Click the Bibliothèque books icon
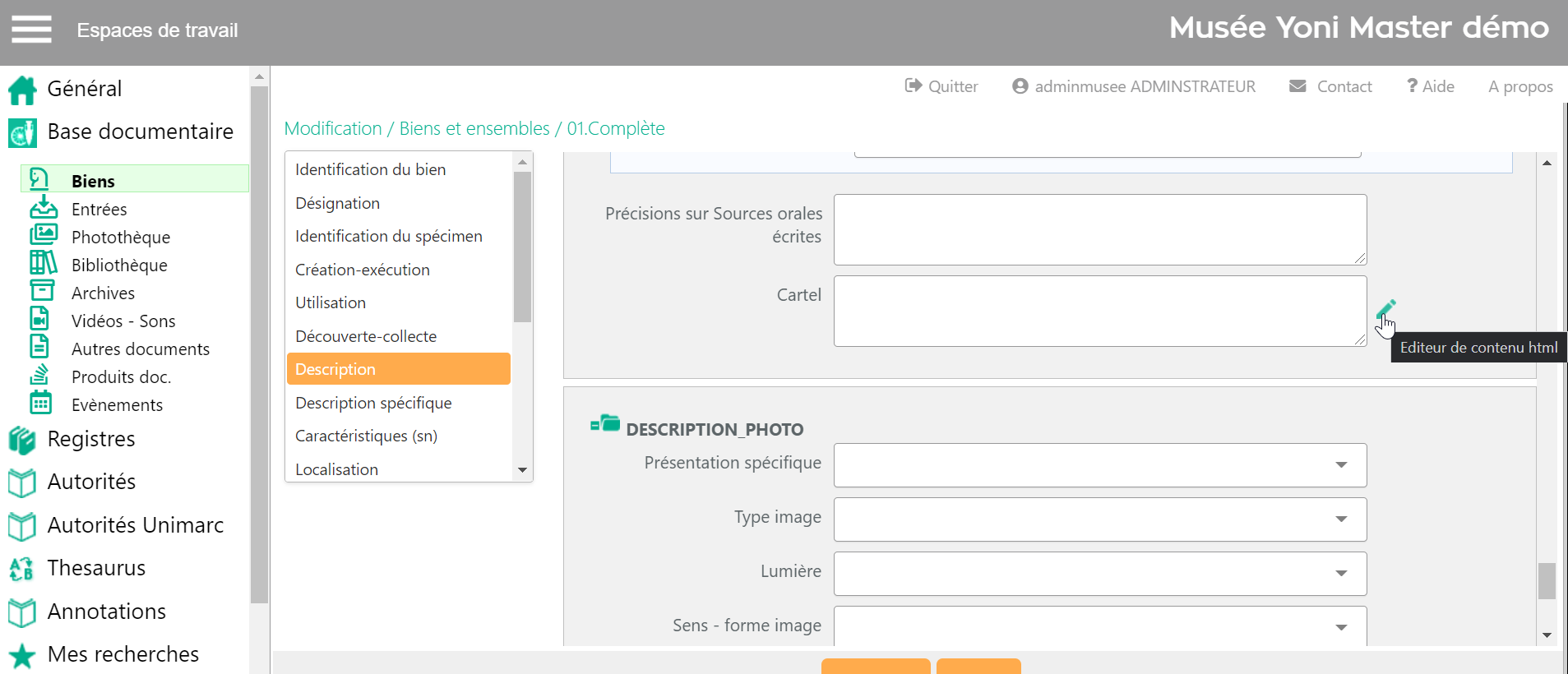Image resolution: width=1568 pixels, height=674 pixels. tap(43, 263)
